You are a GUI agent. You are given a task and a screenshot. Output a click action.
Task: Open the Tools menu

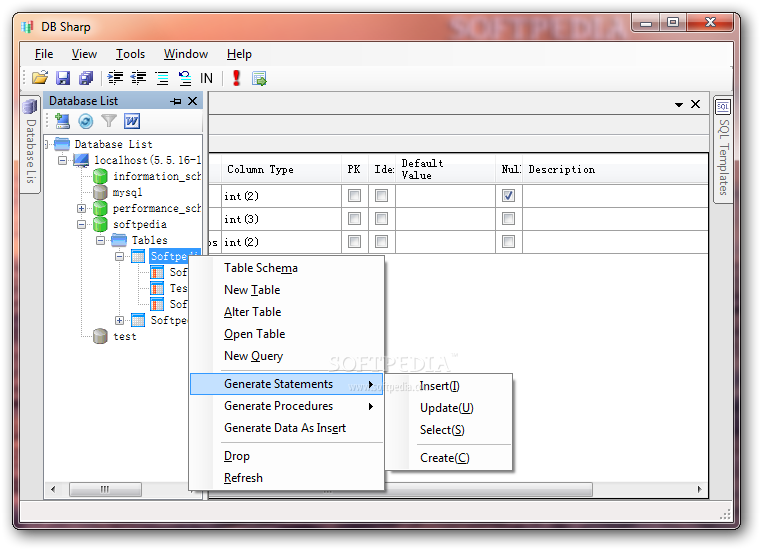click(130, 54)
